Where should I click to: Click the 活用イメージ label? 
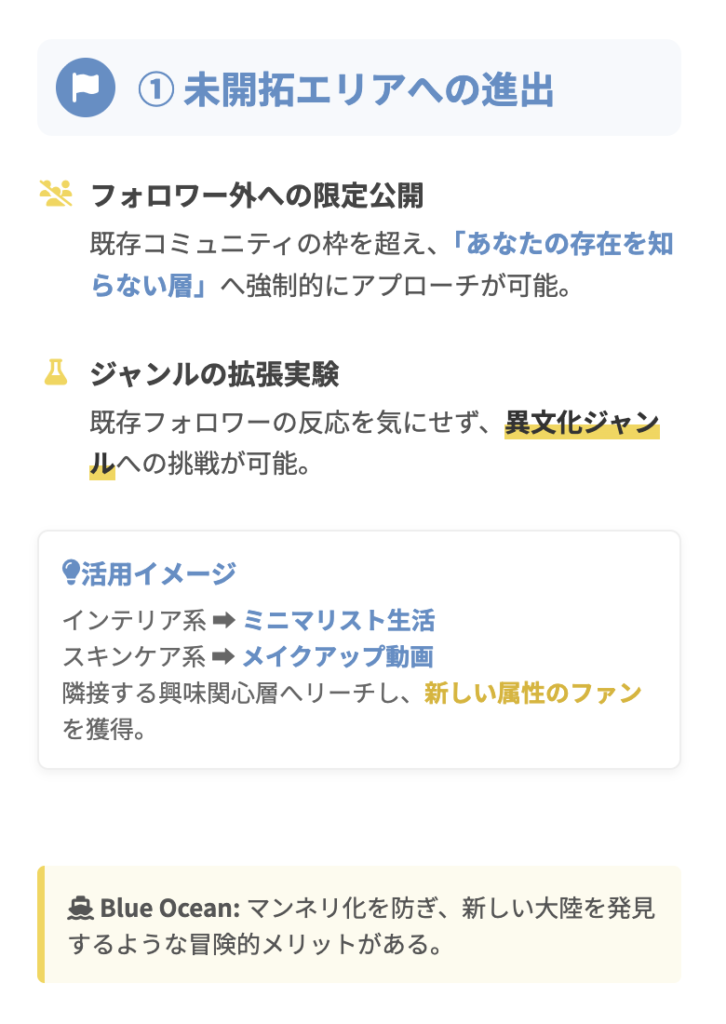158,573
